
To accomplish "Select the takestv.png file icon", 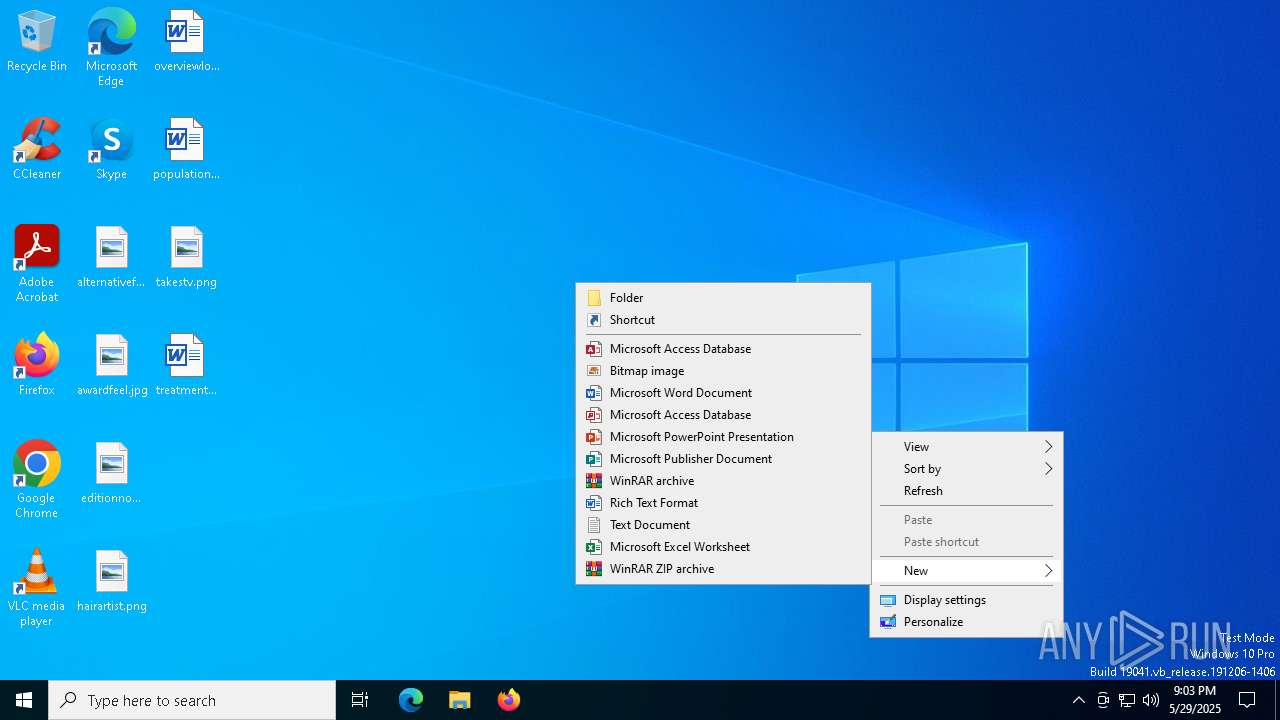I will tap(186, 258).
